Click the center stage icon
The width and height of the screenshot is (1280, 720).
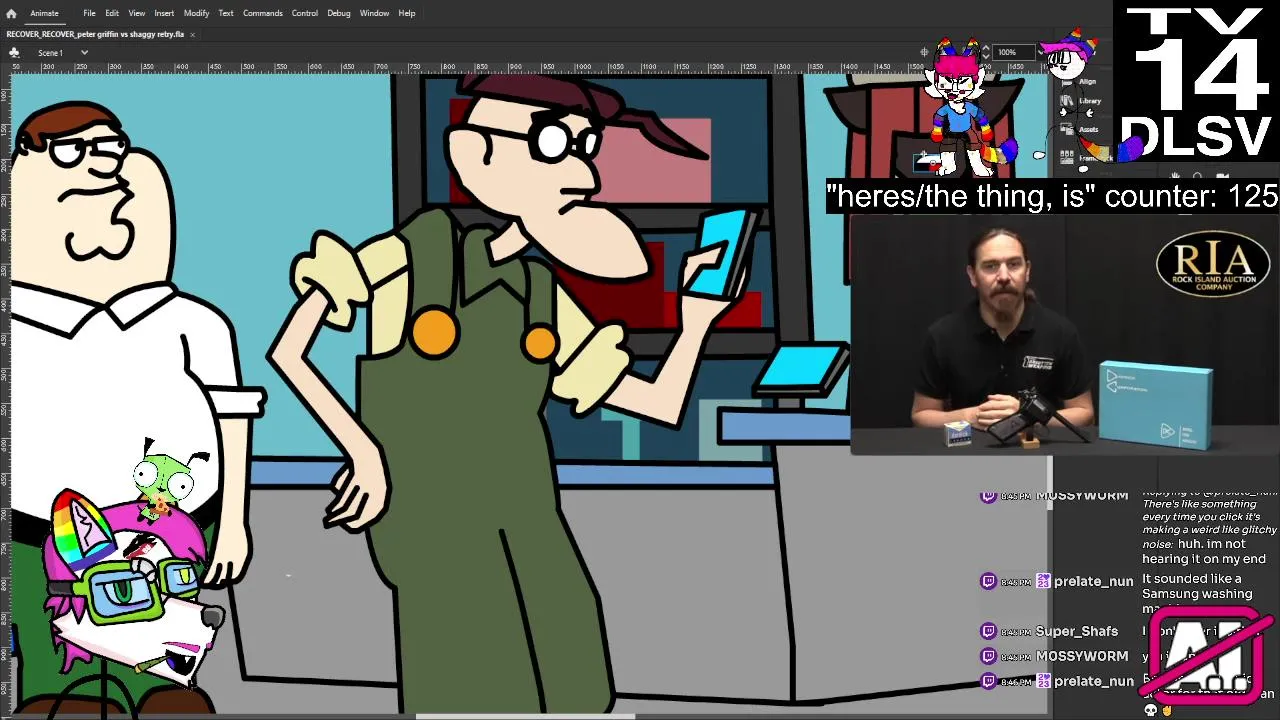click(x=924, y=52)
